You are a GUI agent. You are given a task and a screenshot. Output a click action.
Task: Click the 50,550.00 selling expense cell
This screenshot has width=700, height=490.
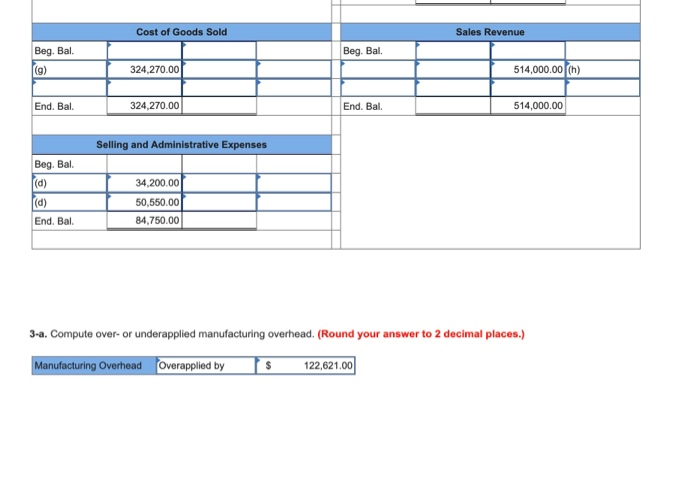click(144, 202)
